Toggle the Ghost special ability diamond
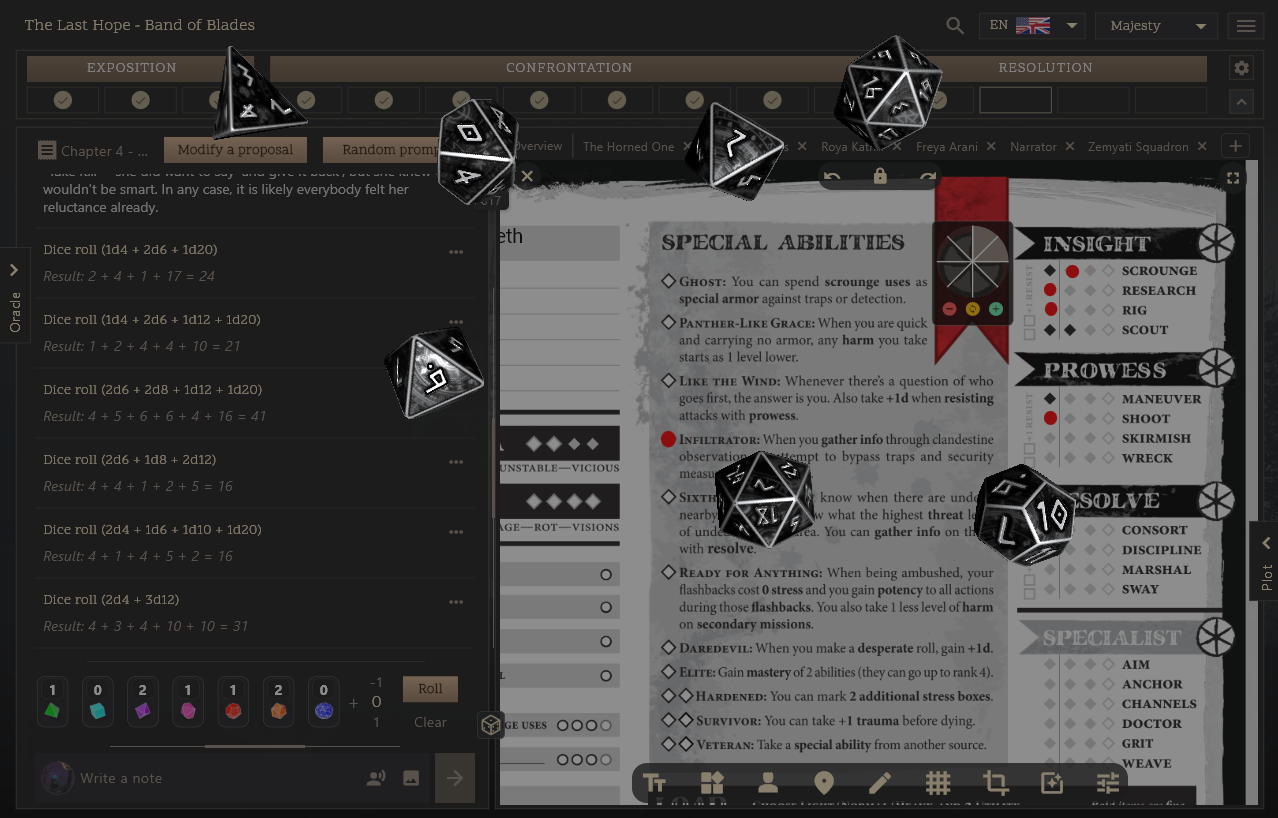Viewport: 1278px width, 818px height. pos(668,282)
